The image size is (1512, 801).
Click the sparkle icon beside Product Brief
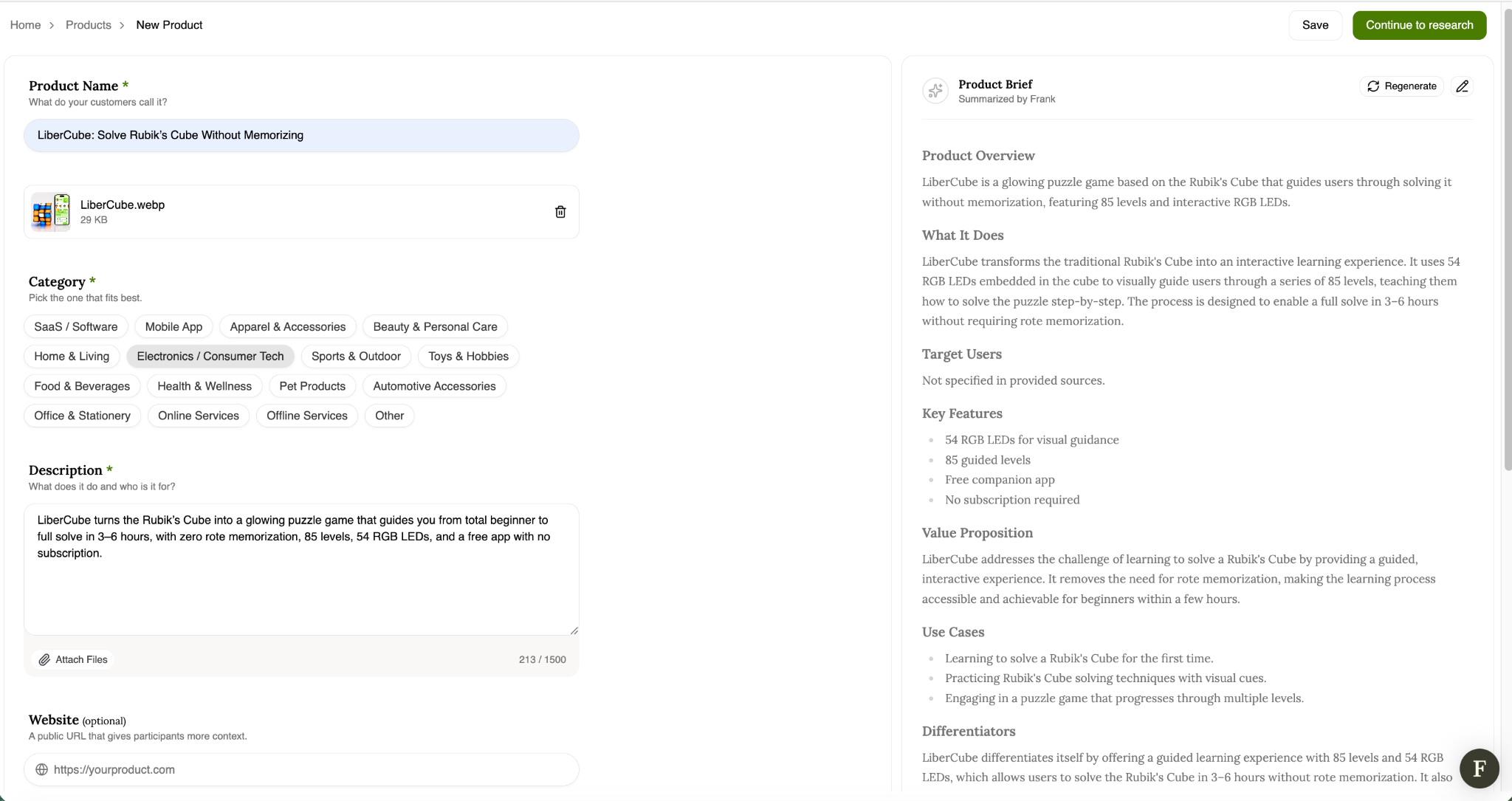935,91
